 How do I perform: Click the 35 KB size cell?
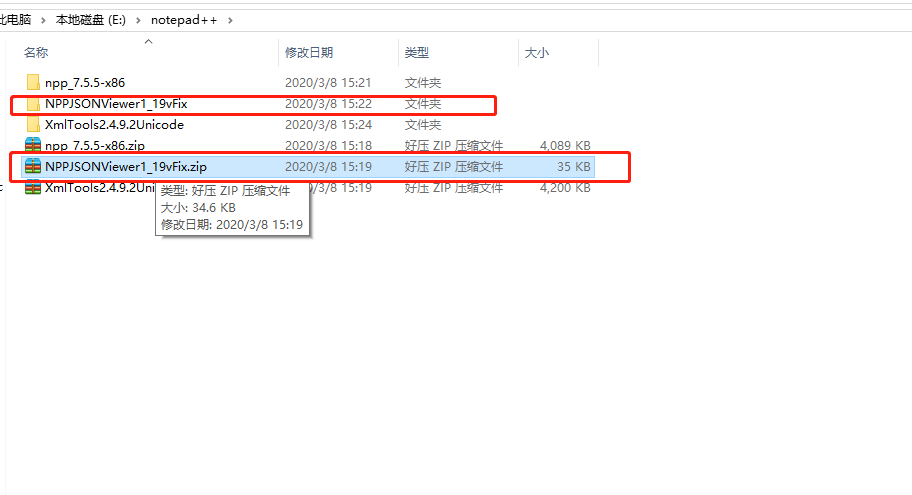coord(574,166)
